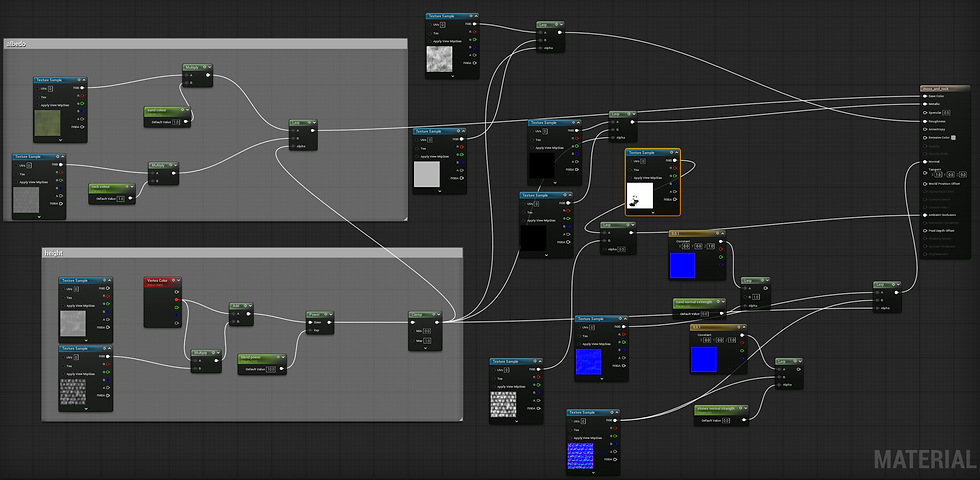Click the Anisotropy input pin
This screenshot has height=480, width=980.
(x=926, y=129)
